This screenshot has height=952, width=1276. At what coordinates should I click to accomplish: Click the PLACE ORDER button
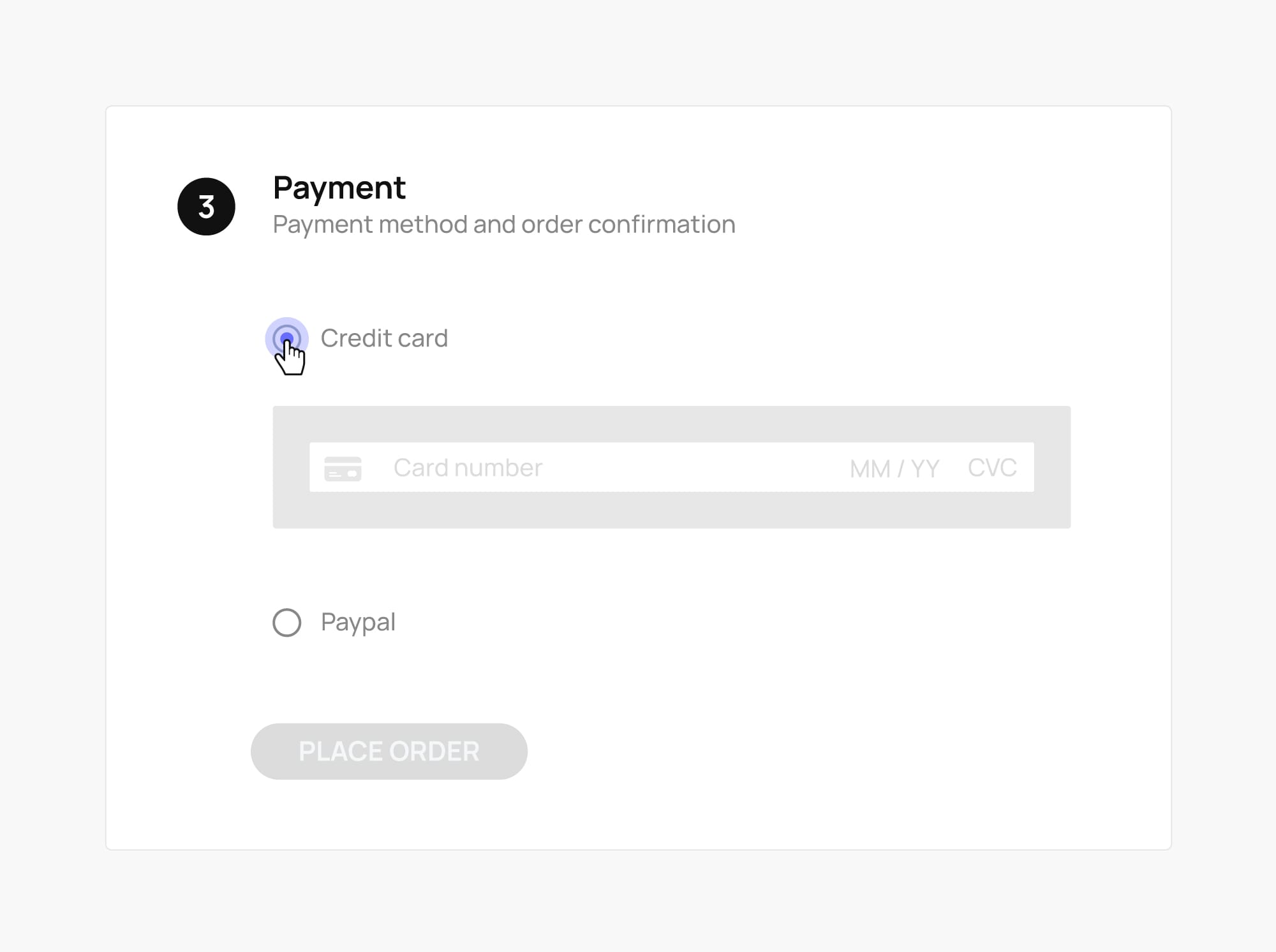[x=389, y=751]
